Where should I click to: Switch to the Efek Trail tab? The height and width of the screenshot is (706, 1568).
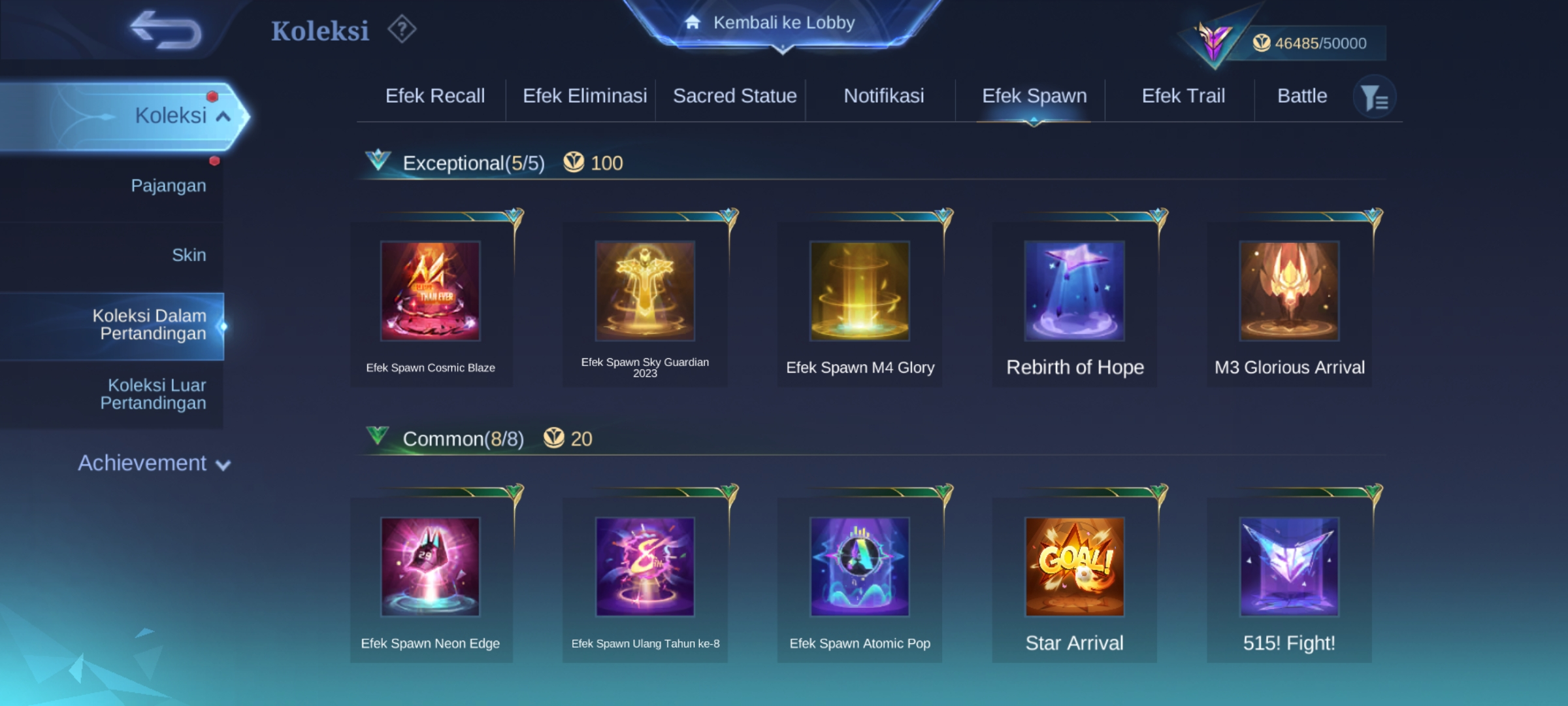pos(1183,96)
